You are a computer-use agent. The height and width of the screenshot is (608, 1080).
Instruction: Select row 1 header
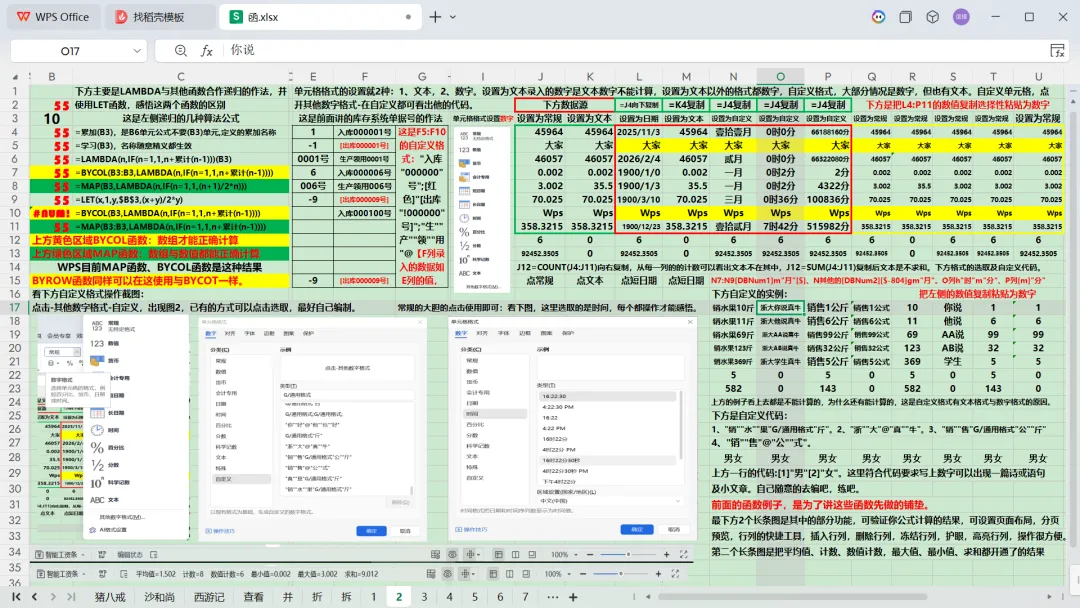click(15, 91)
